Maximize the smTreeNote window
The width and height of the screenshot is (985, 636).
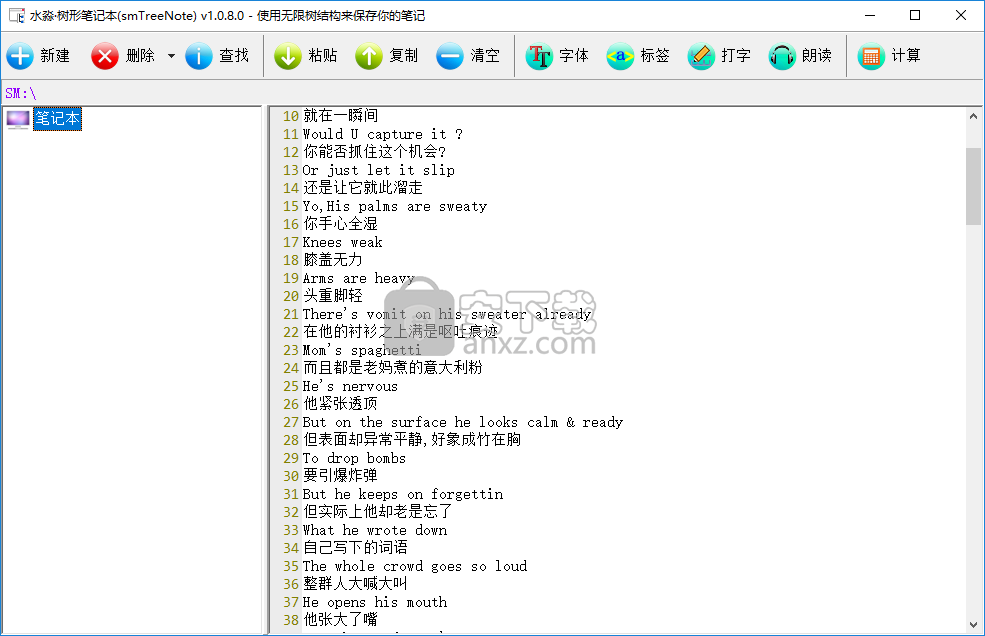point(915,15)
